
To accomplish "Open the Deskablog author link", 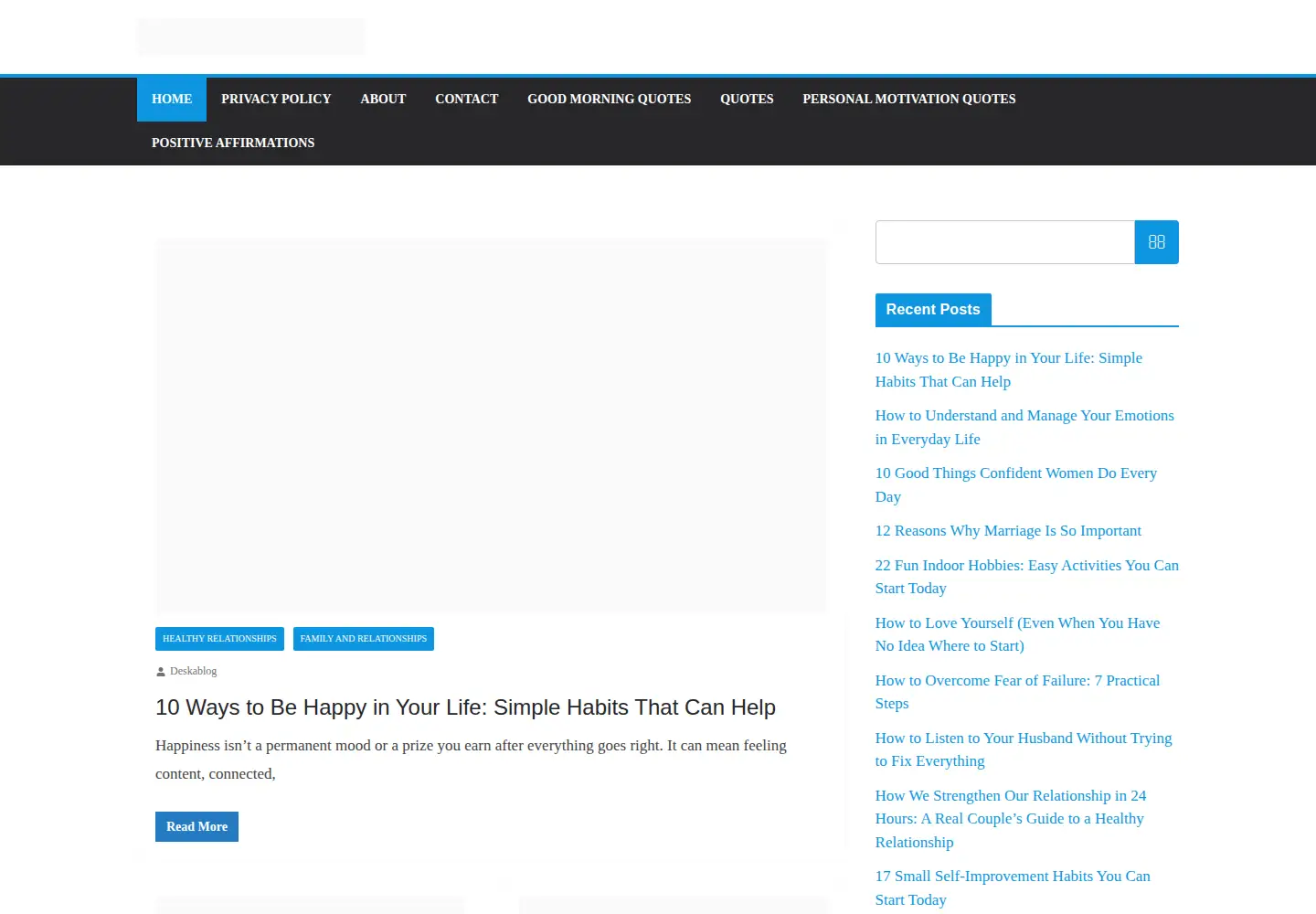I will (x=193, y=671).
